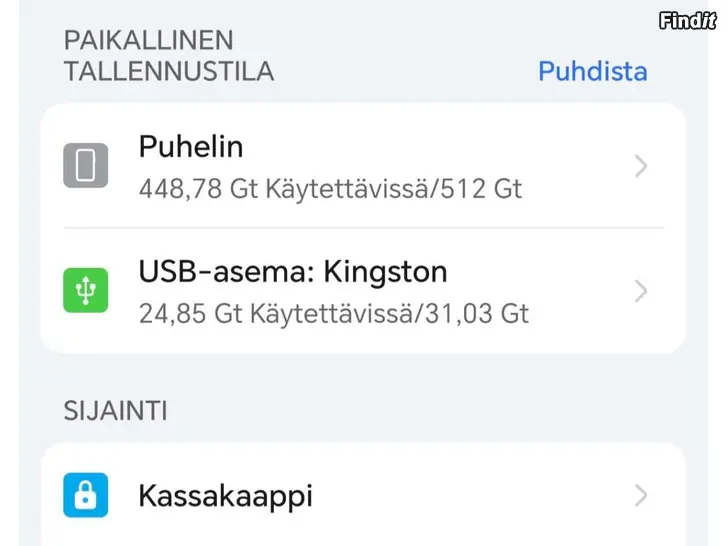Tap the grey phone storage icon
This screenshot has height=546, width=728.
coord(86,166)
